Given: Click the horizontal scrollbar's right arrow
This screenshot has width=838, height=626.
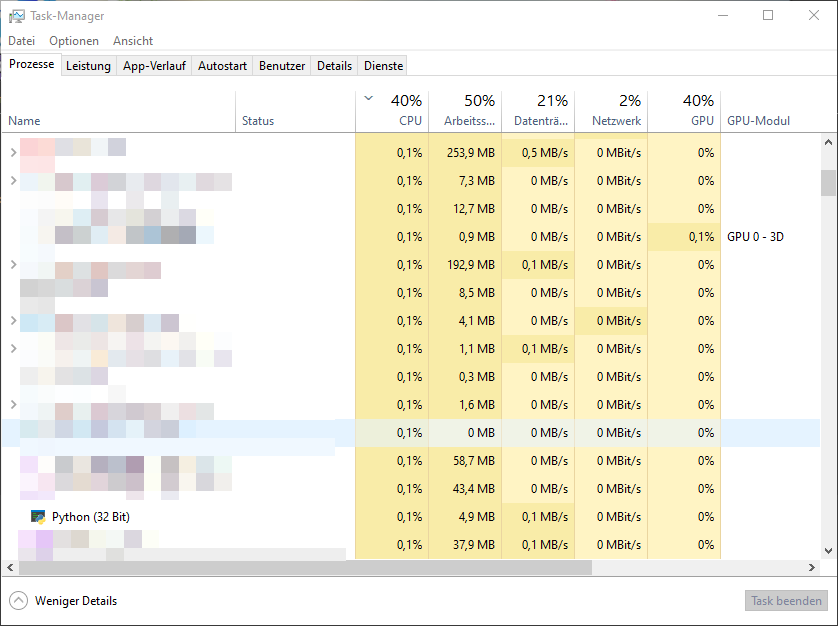Looking at the screenshot, I should 812,567.
